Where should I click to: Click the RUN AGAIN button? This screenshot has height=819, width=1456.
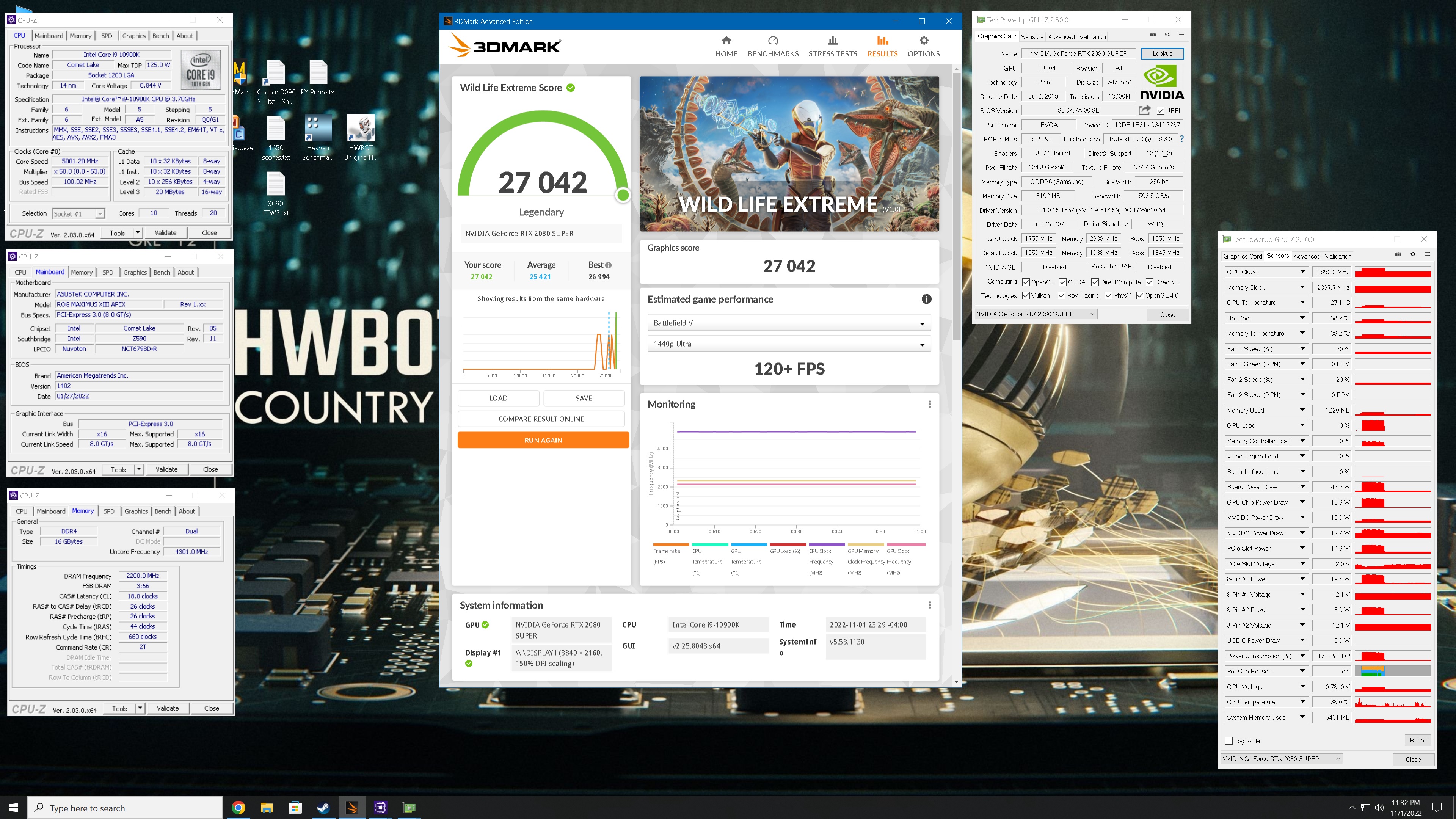pyautogui.click(x=543, y=440)
